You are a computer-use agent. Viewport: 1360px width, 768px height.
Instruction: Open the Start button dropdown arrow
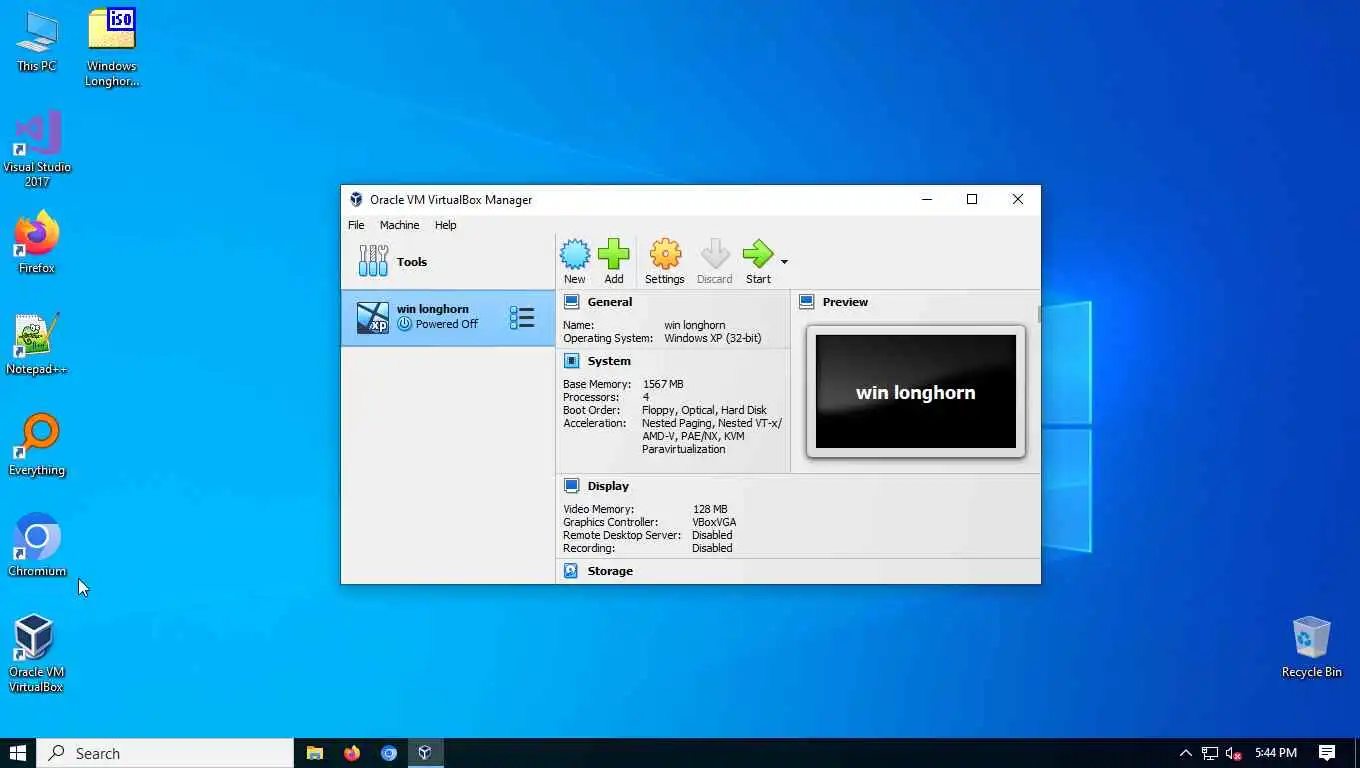pos(784,262)
